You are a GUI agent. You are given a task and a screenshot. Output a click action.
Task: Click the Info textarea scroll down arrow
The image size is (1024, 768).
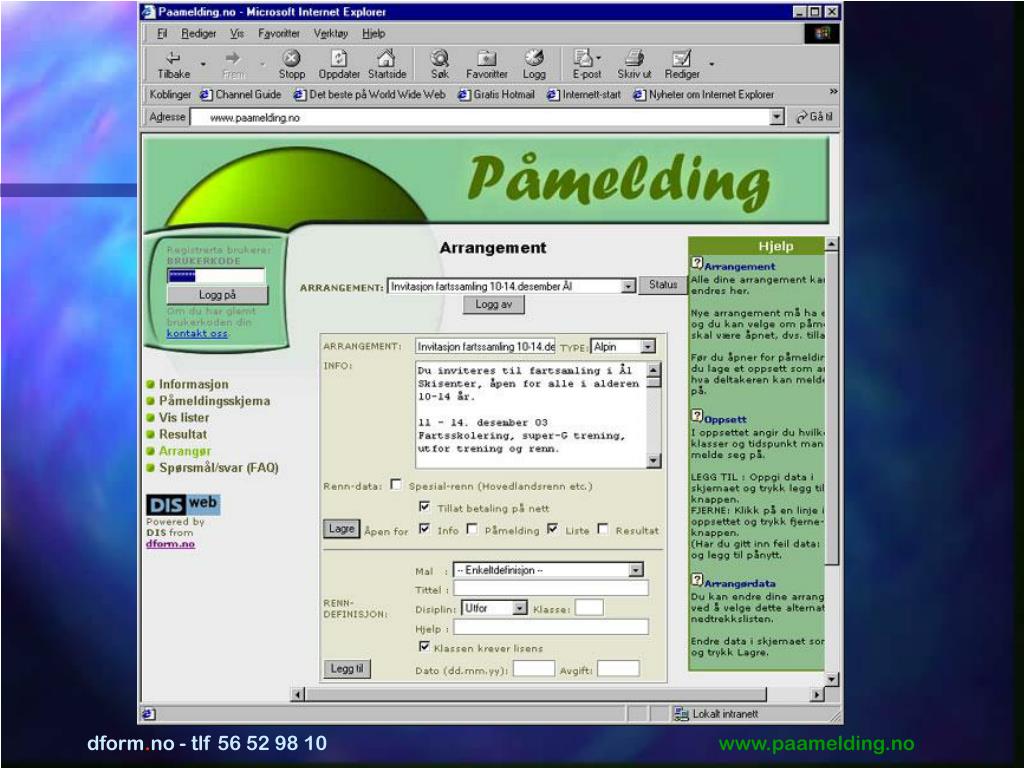click(x=654, y=461)
